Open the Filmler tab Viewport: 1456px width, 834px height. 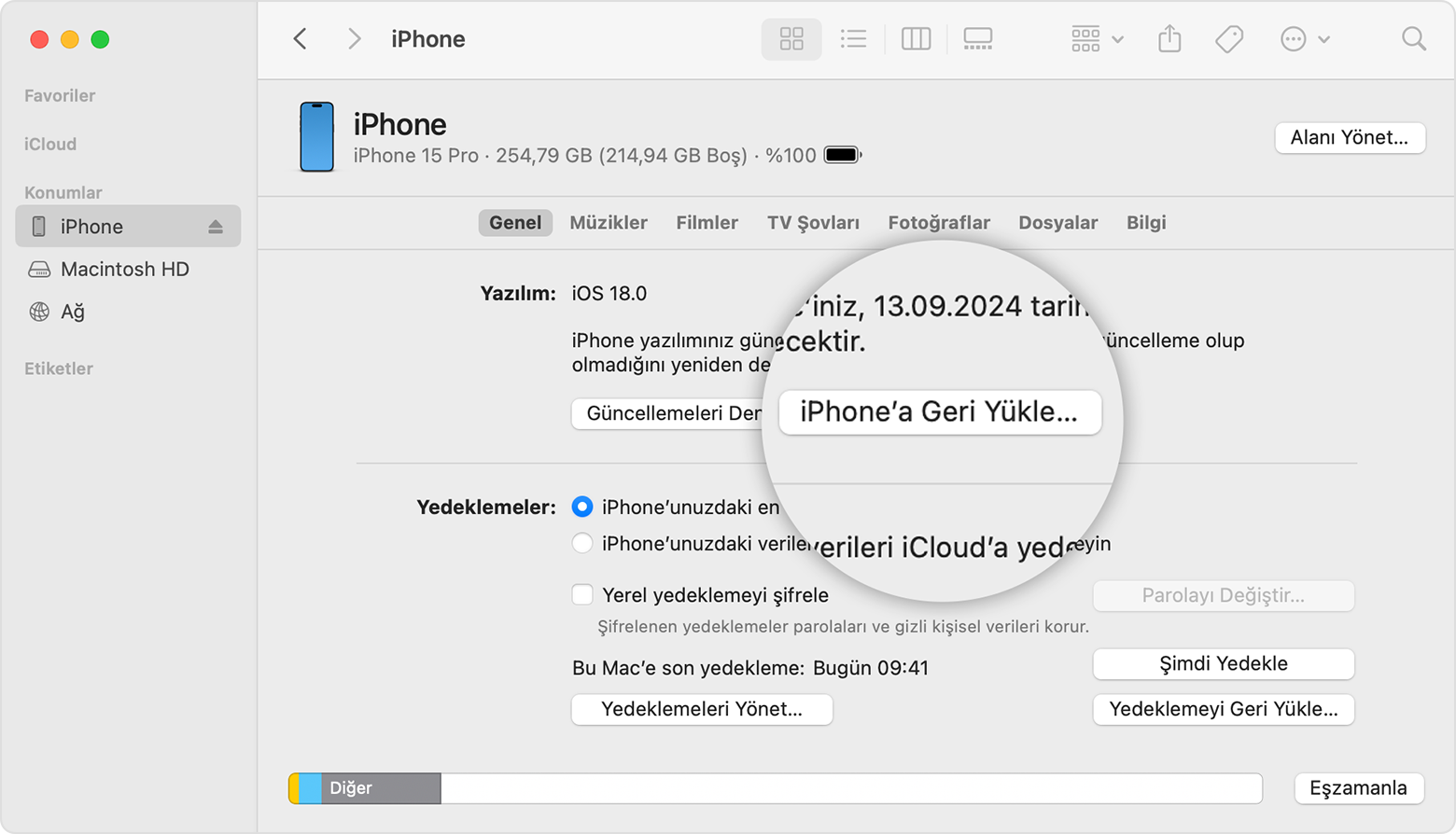pyautogui.click(x=707, y=223)
